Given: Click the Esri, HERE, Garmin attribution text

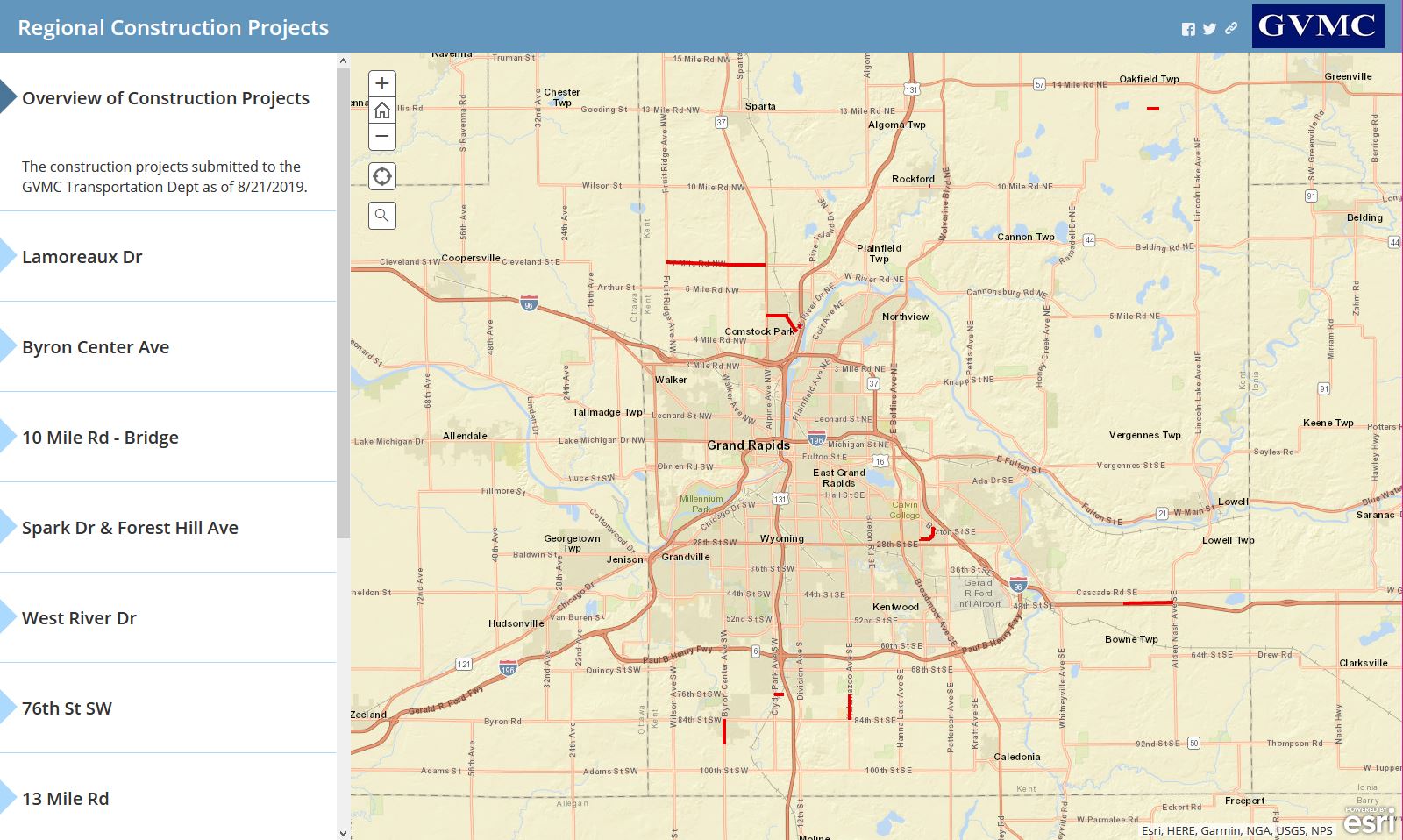Looking at the screenshot, I should click(1236, 830).
